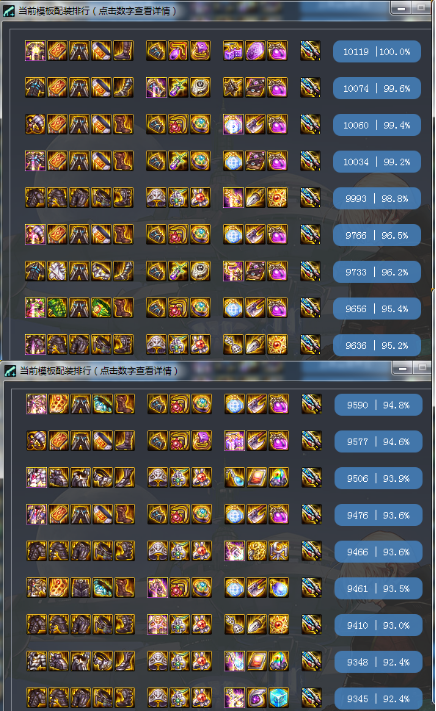Click the app icon in upper window title bar

(x=9, y=11)
